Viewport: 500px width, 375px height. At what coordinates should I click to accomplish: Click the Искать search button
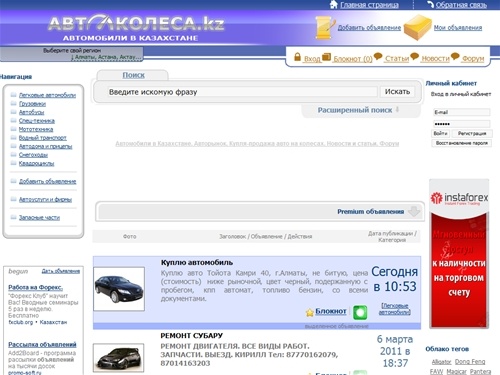(x=397, y=92)
